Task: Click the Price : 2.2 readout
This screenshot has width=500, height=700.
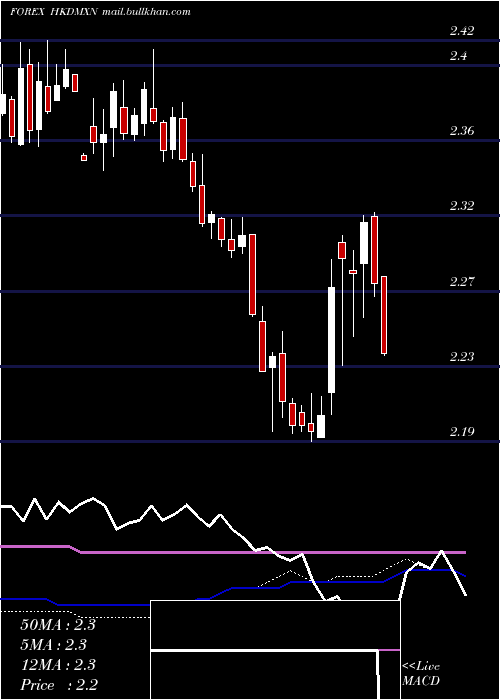Action: coord(59,685)
